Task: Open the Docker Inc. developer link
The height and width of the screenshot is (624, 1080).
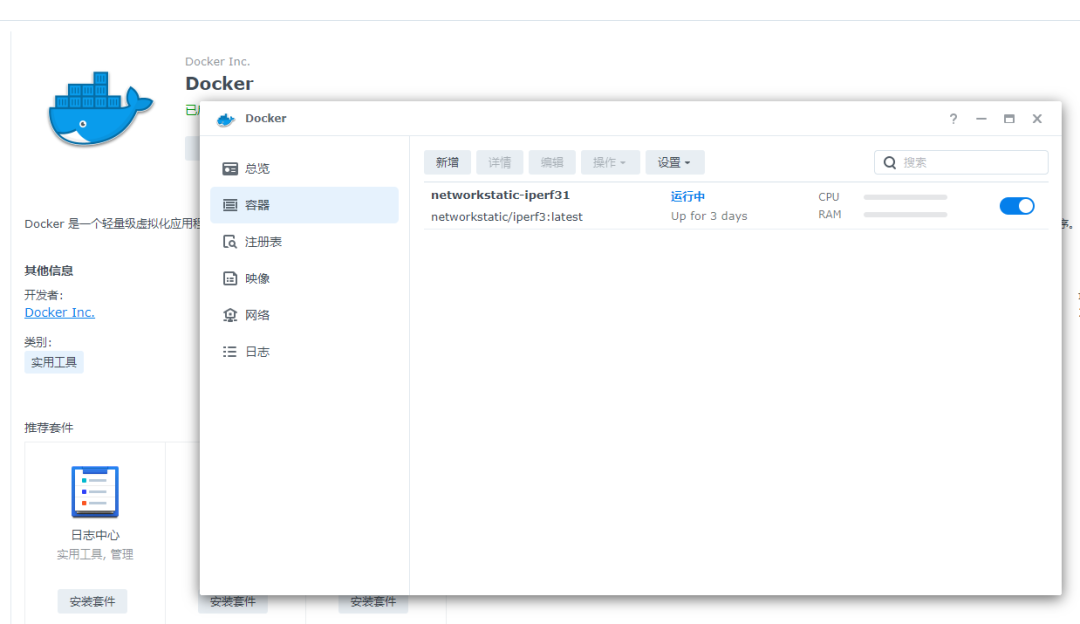Action: (x=60, y=313)
